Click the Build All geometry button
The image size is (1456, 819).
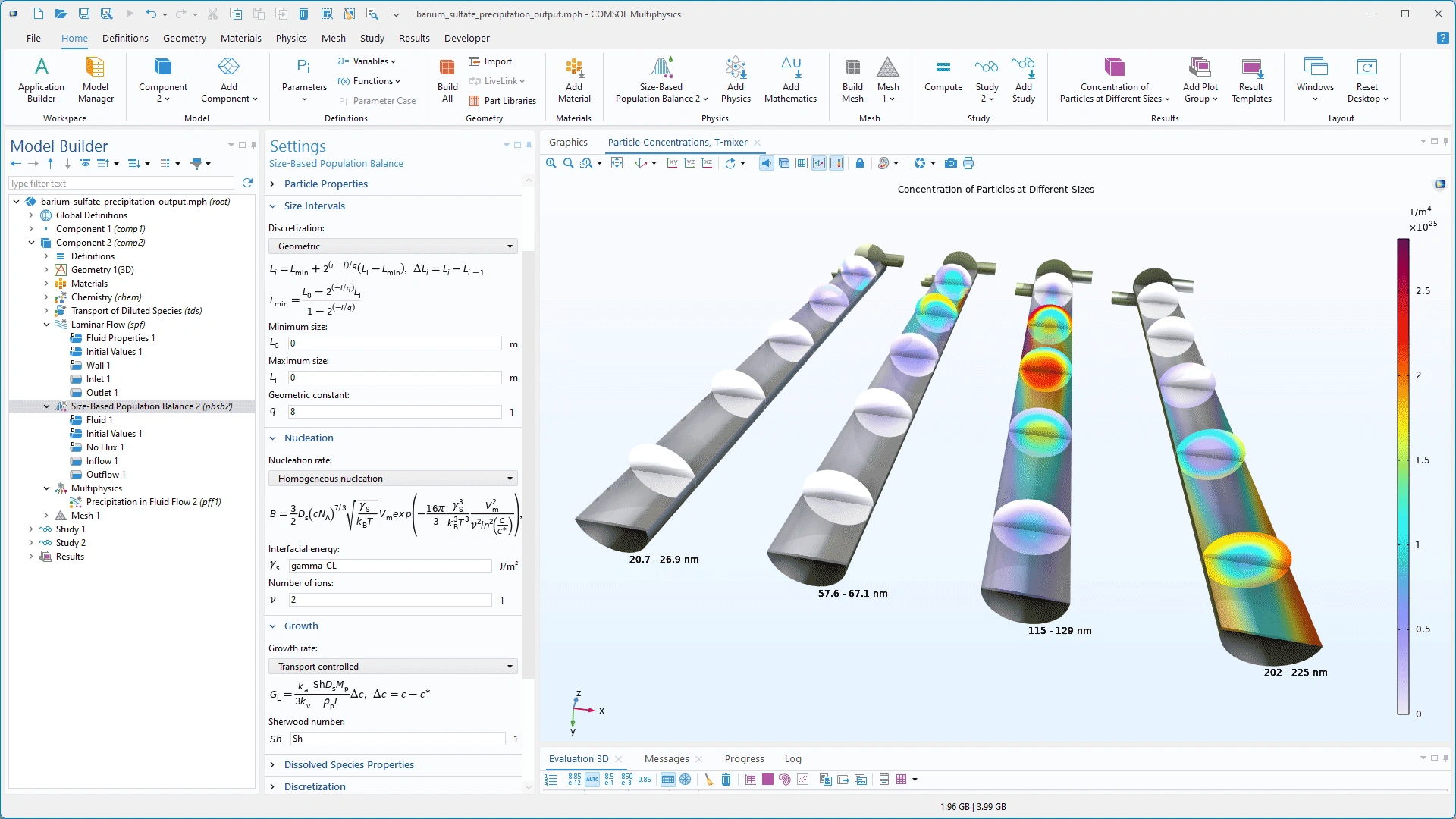tap(447, 80)
